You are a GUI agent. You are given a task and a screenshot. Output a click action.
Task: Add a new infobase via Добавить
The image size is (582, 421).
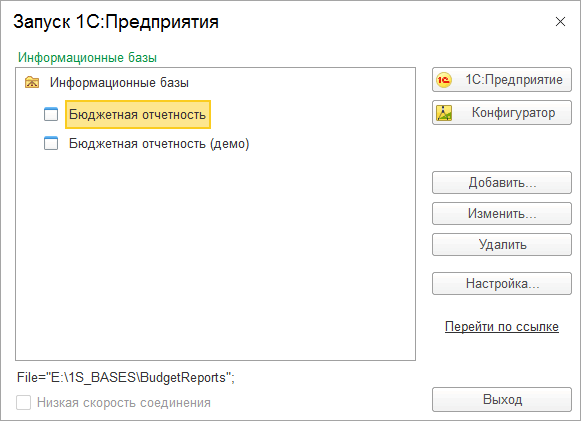coord(502,182)
